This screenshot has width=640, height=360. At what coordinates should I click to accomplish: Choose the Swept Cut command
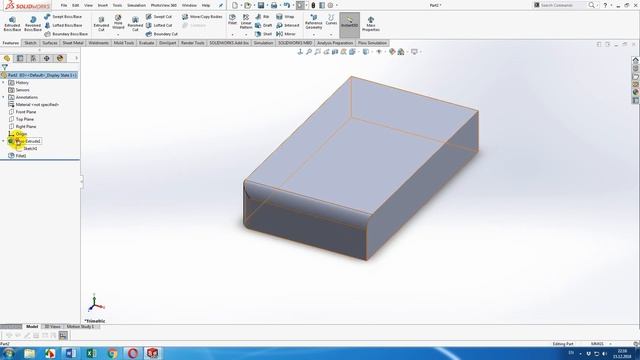point(159,17)
